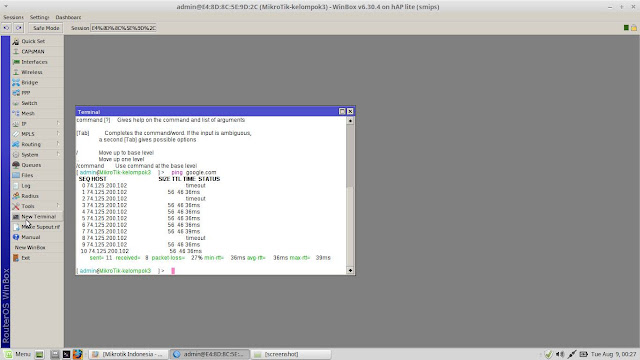The width and height of the screenshot is (640, 360).
Task: Switch to Mikrotik Indonesia taskbar window
Action: click(x=128, y=354)
